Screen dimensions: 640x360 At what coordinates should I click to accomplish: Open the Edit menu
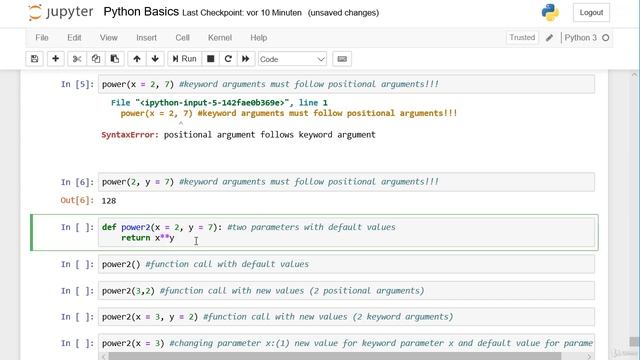pos(74,38)
